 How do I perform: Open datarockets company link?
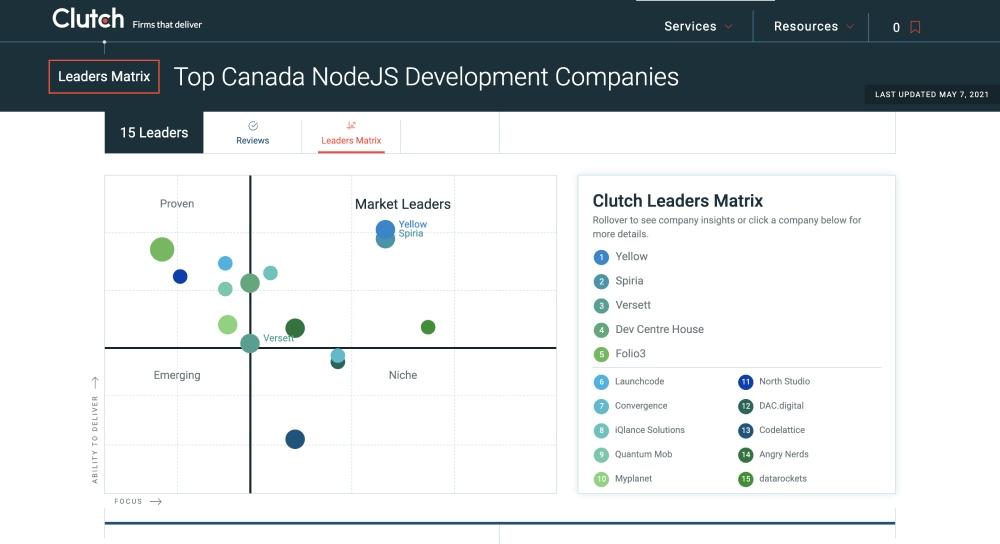coord(783,478)
